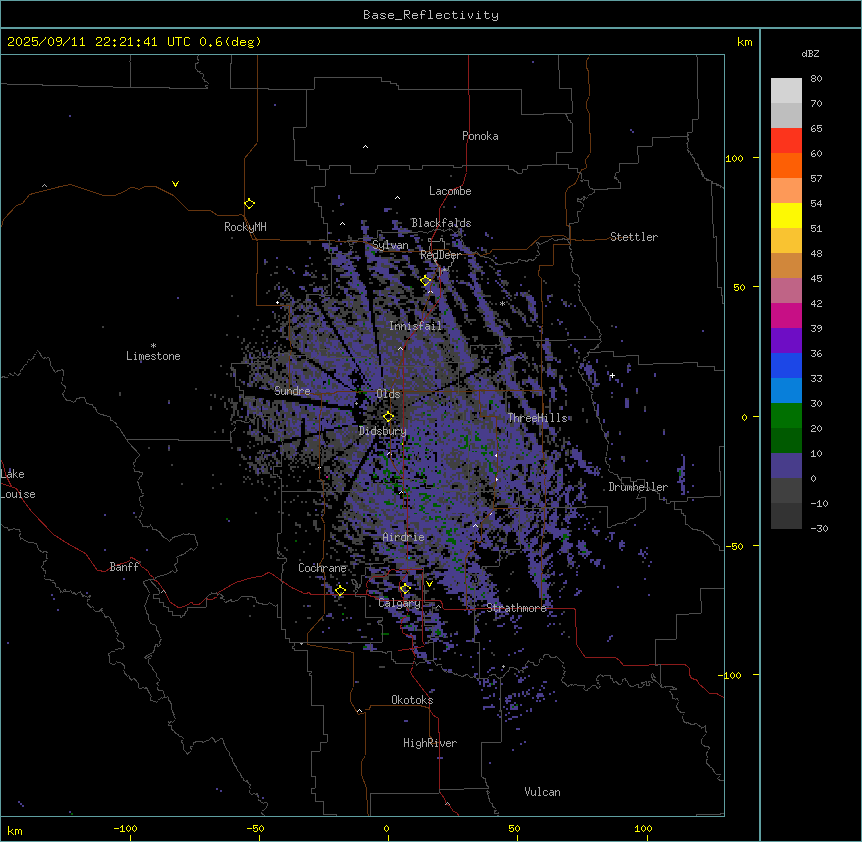Select the HighRiver label
The width and height of the screenshot is (862, 842).
click(x=430, y=743)
